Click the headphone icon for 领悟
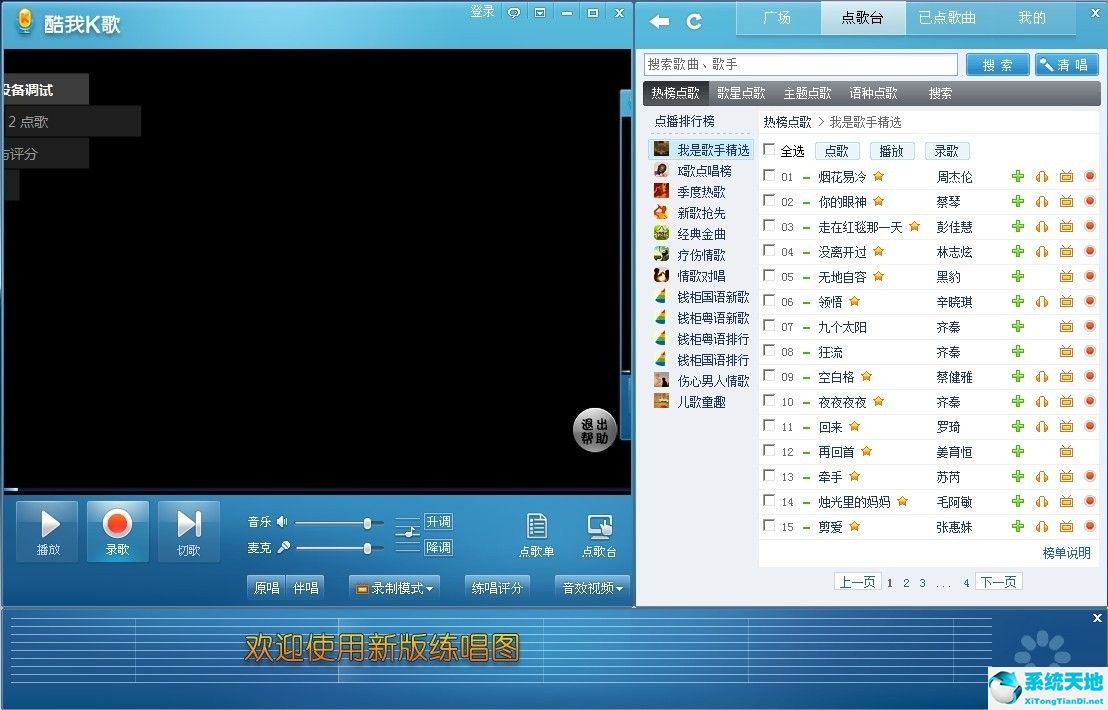 pos(1042,302)
